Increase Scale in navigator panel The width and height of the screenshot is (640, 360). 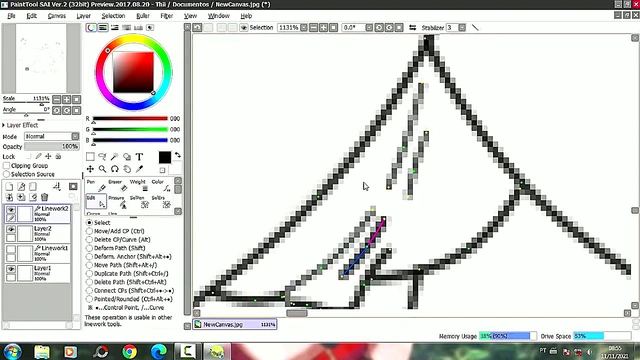click(67, 99)
